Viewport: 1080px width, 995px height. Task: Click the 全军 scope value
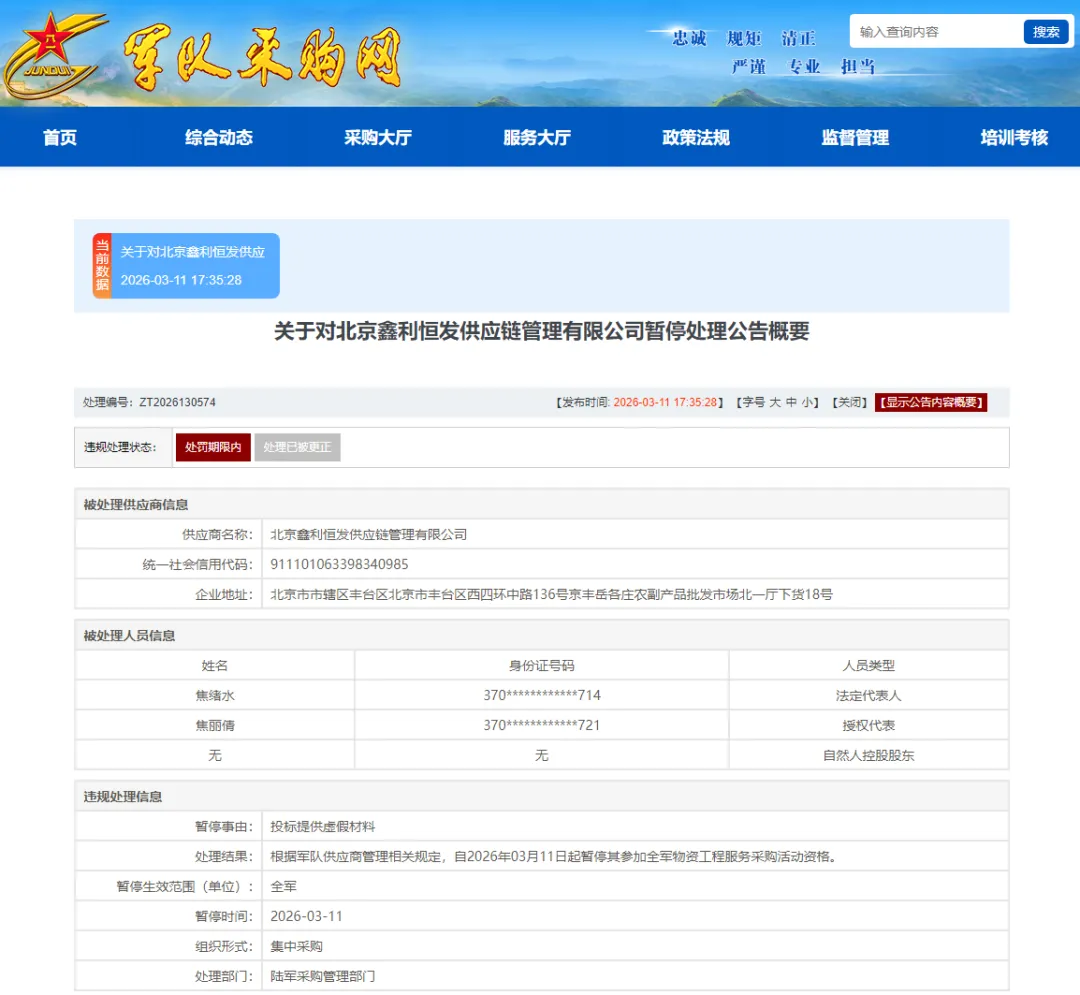(x=283, y=886)
